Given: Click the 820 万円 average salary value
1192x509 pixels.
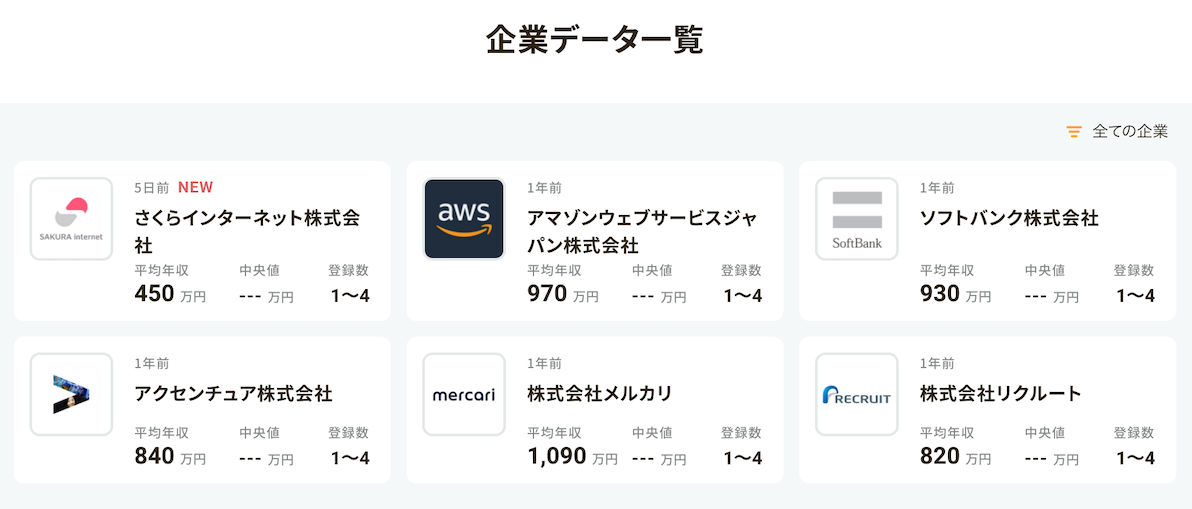Looking at the screenshot, I should (x=955, y=457).
